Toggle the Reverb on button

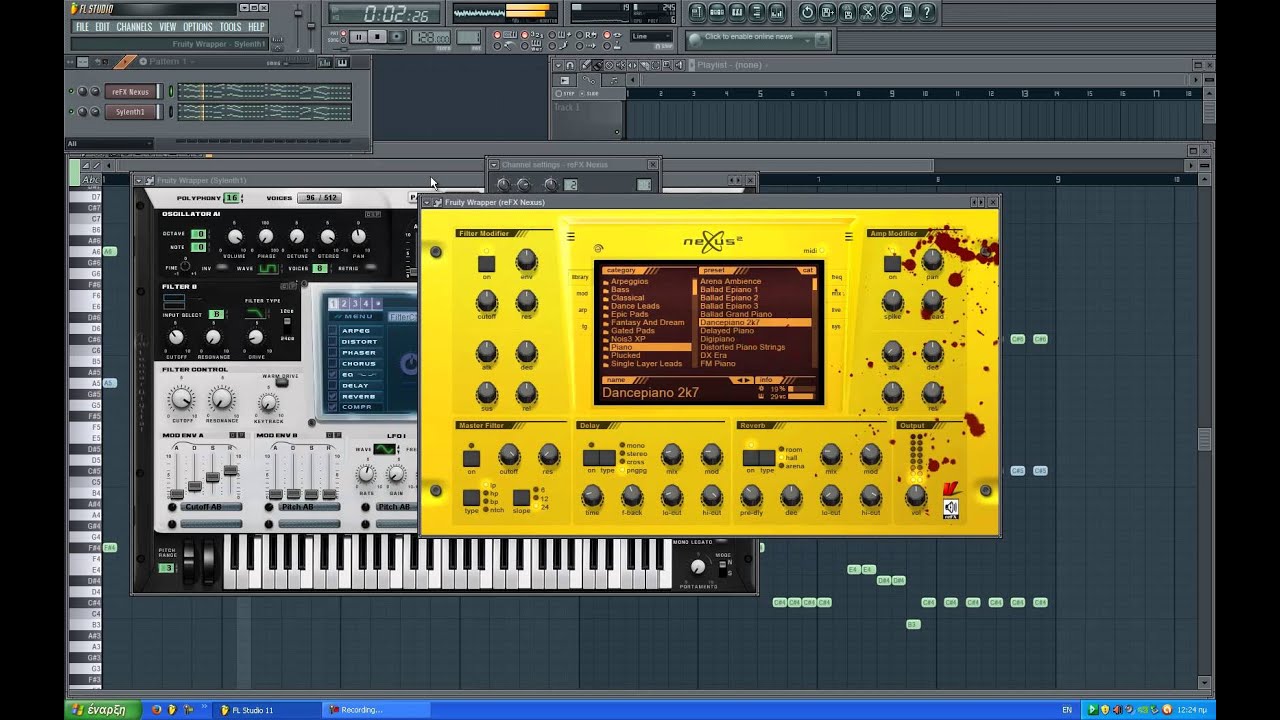(750, 458)
